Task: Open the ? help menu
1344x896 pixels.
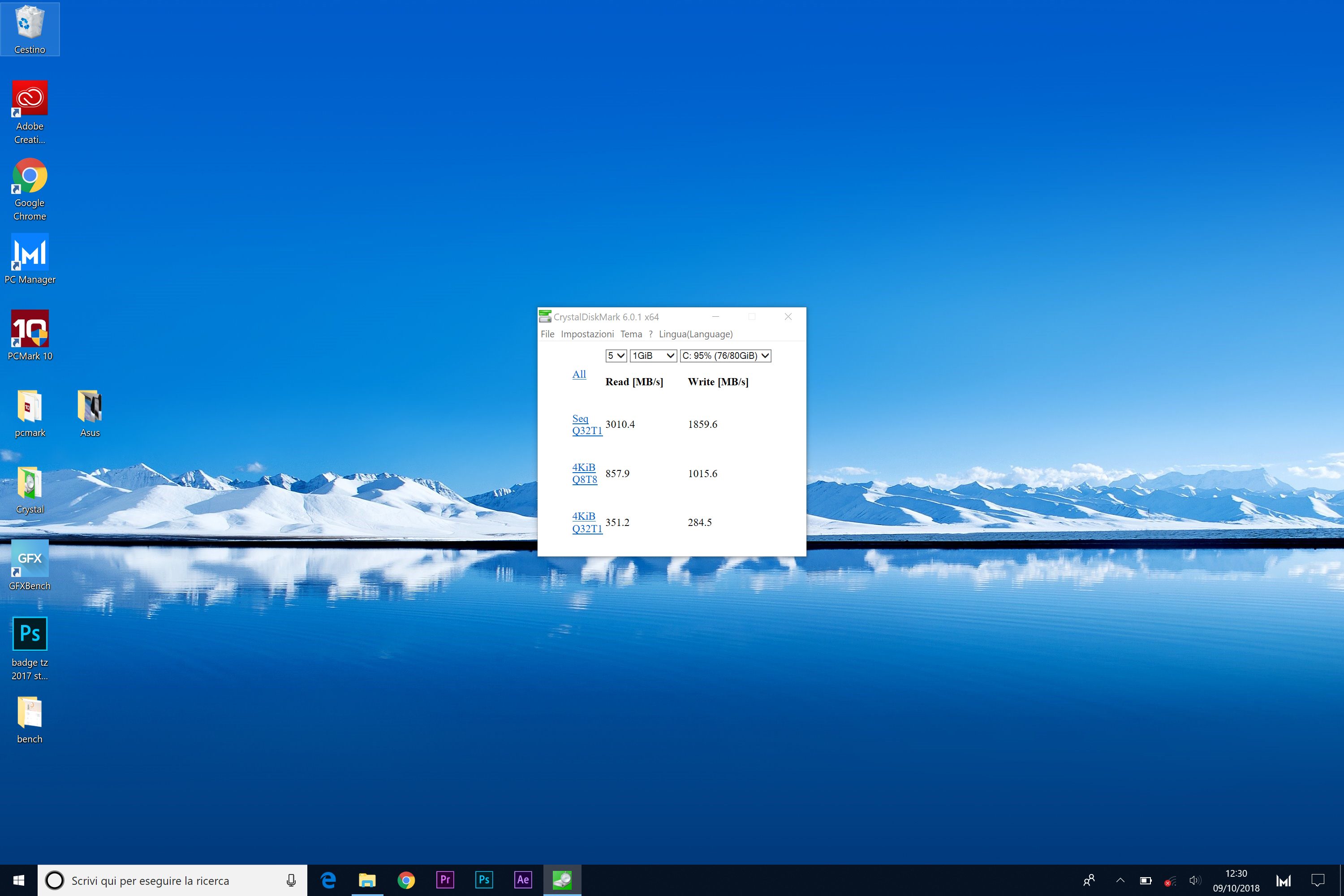Action: pos(650,334)
